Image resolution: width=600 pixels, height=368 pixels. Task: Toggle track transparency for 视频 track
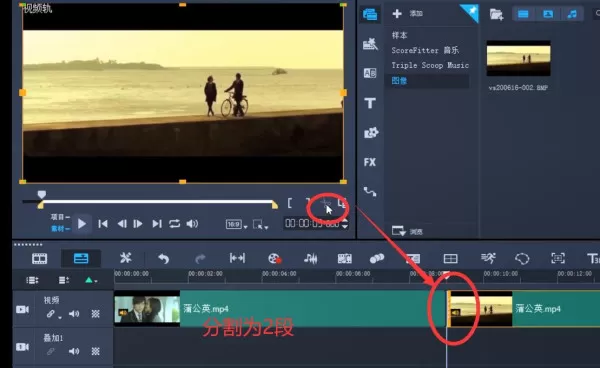point(95,314)
